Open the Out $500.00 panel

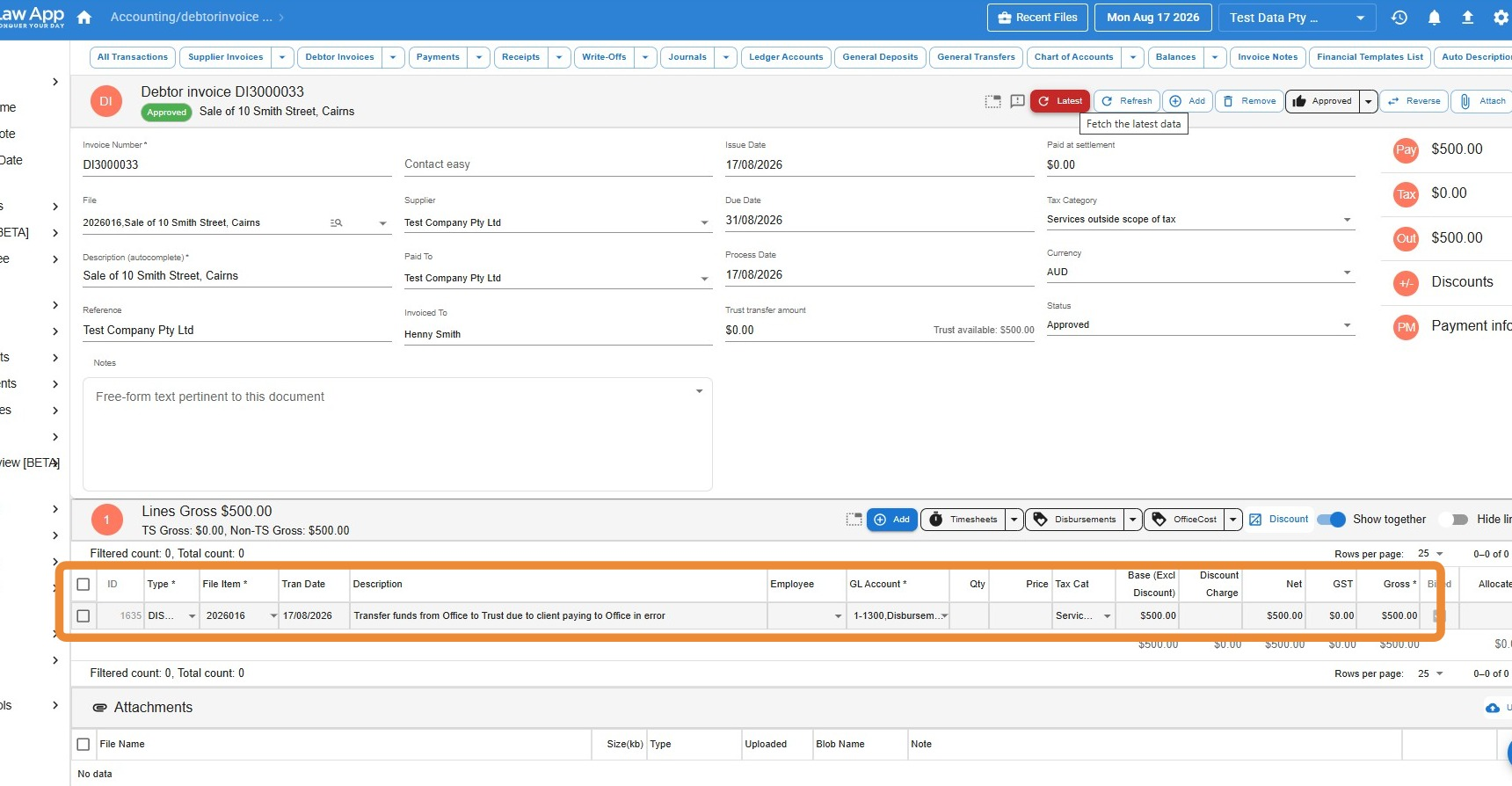coord(1446,238)
